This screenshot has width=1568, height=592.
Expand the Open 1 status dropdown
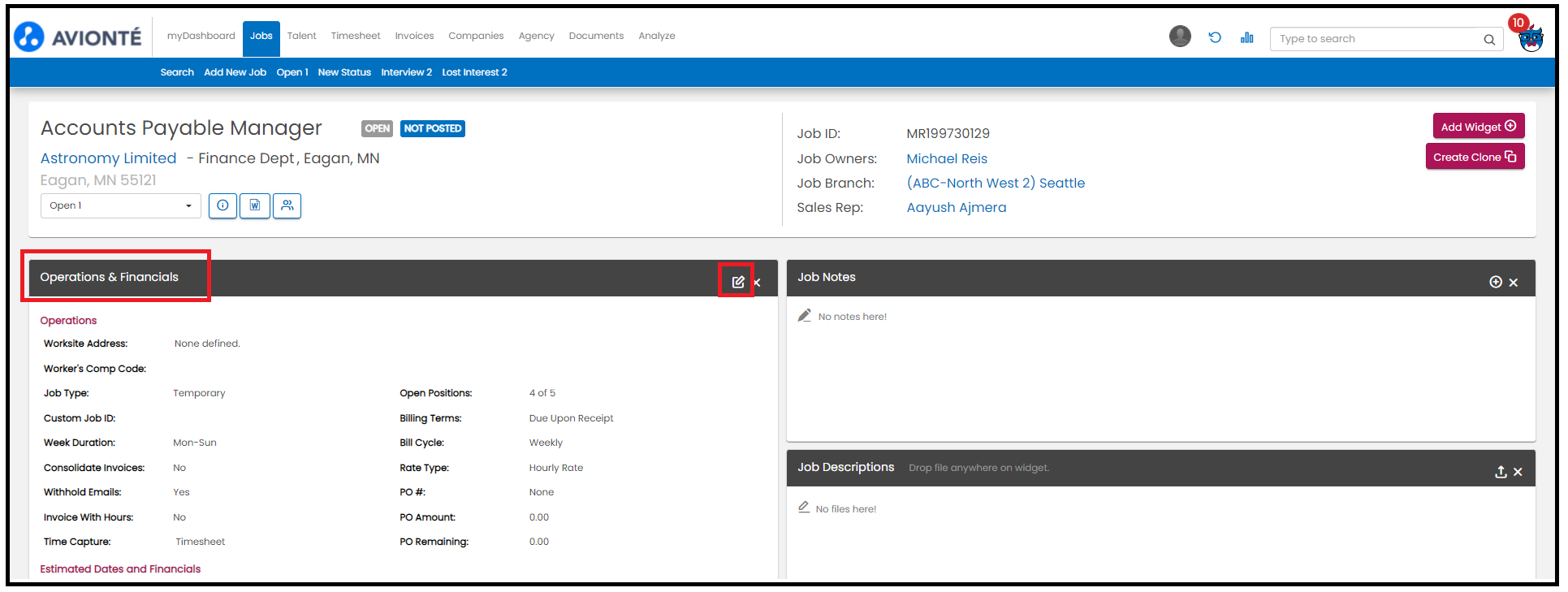(121, 205)
